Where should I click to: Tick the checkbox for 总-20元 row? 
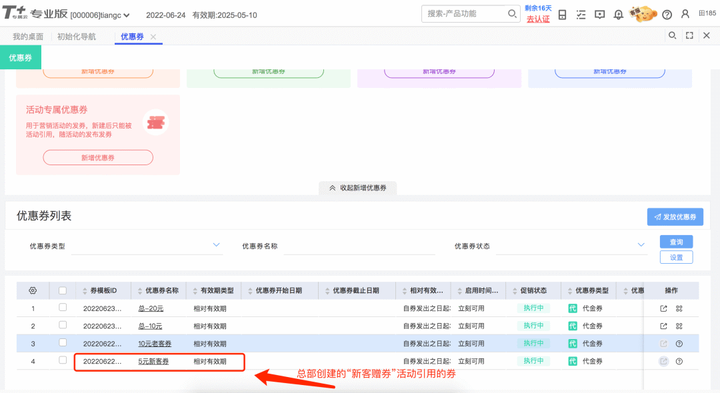(x=63, y=307)
